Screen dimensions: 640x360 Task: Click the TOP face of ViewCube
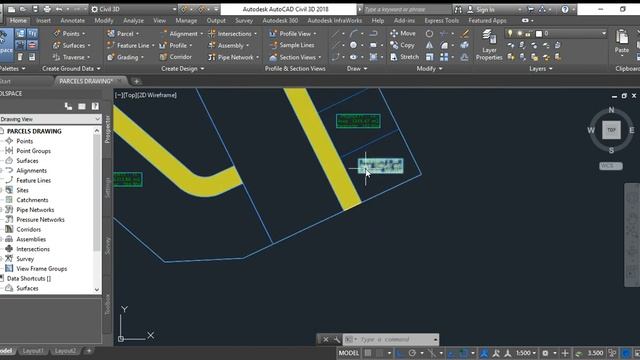click(611, 130)
